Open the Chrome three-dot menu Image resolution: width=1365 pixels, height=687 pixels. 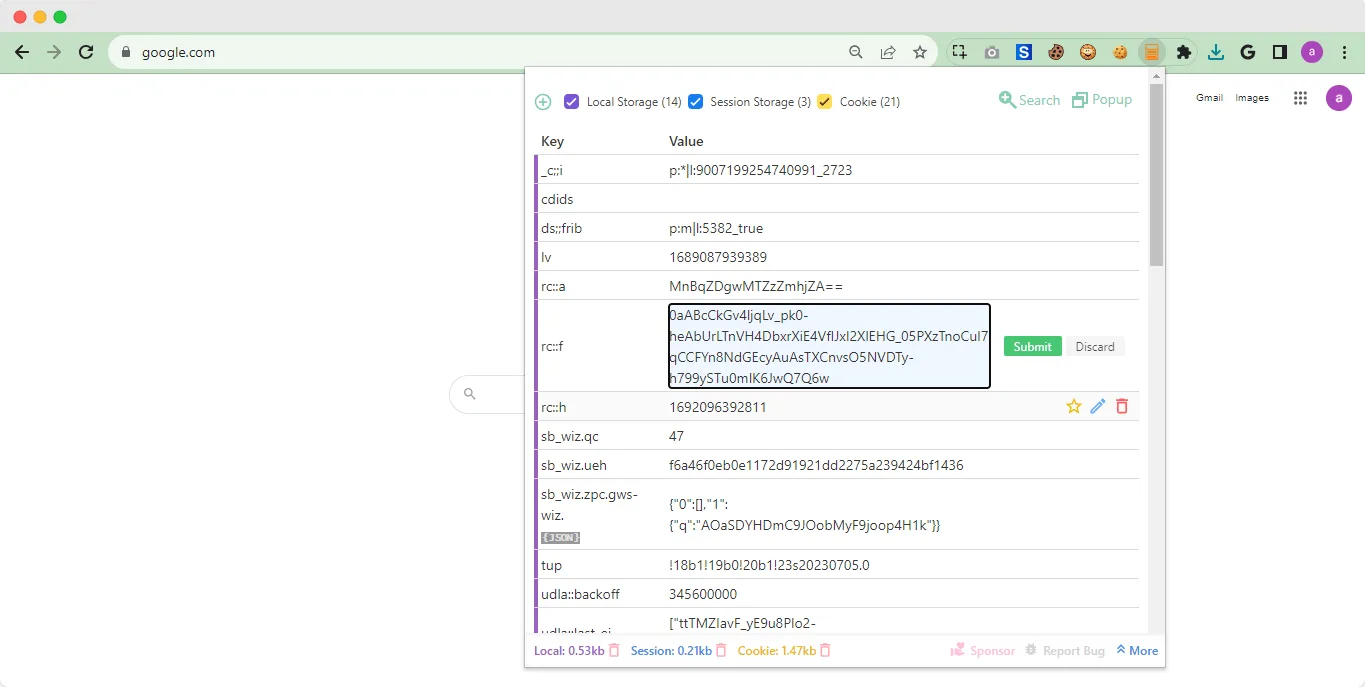tap(1344, 52)
